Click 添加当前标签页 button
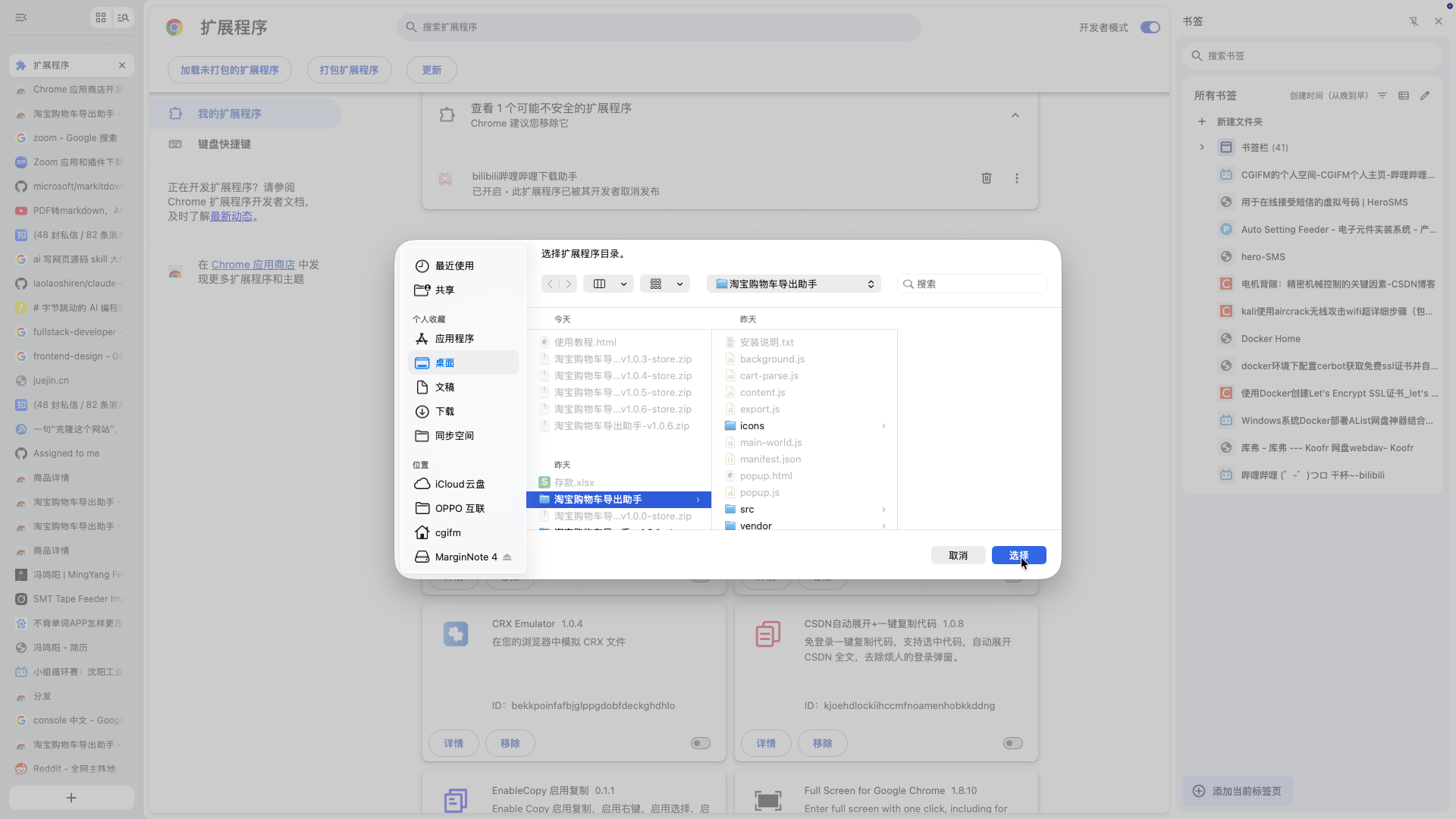This screenshot has width=1456, height=819. tap(1238, 791)
